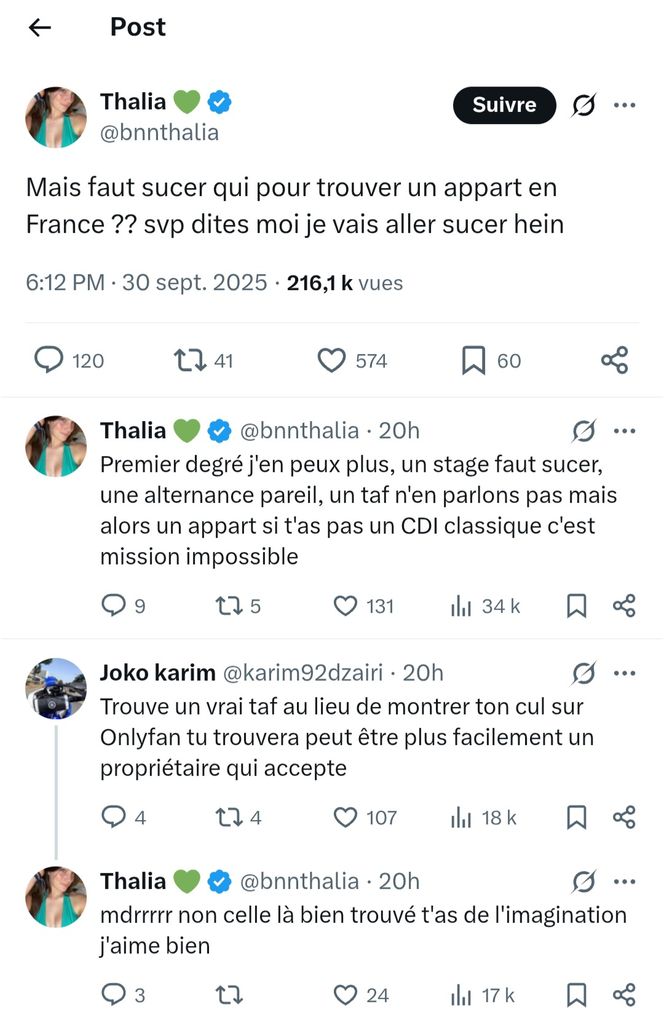Repost Joko karim's reply
The height and width of the screenshot is (1024, 664).
click(x=227, y=818)
